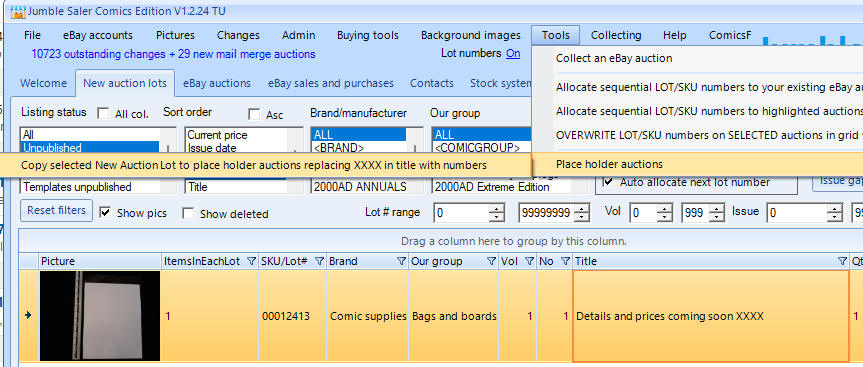Open the Buying tools menu

pyautogui.click(x=368, y=35)
